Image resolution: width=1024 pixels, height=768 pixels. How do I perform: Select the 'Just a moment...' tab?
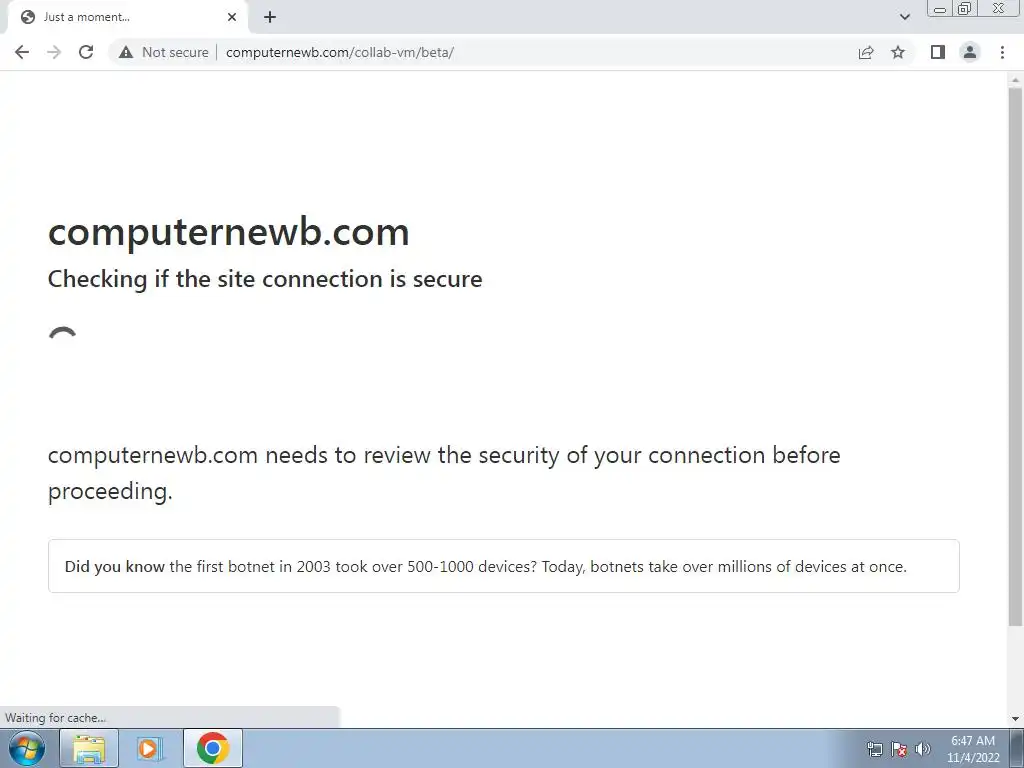click(x=129, y=17)
